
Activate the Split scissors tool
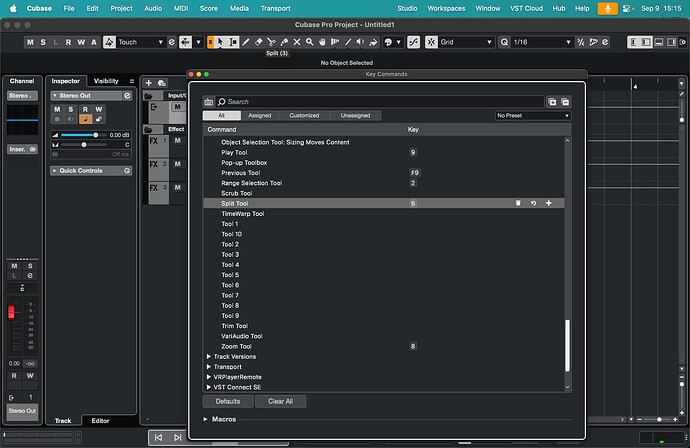click(272, 42)
